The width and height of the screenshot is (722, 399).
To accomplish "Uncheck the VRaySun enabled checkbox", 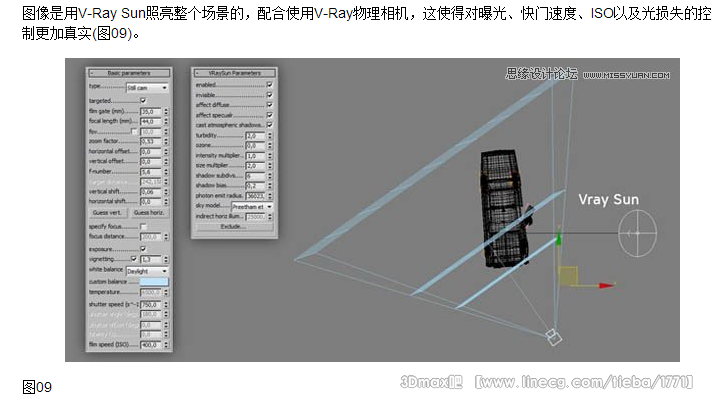I will [270, 85].
